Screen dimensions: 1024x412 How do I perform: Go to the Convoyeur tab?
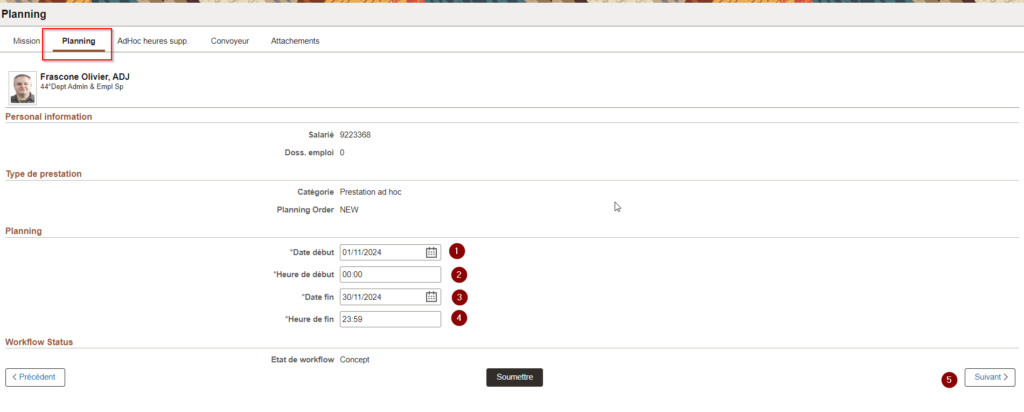point(230,41)
